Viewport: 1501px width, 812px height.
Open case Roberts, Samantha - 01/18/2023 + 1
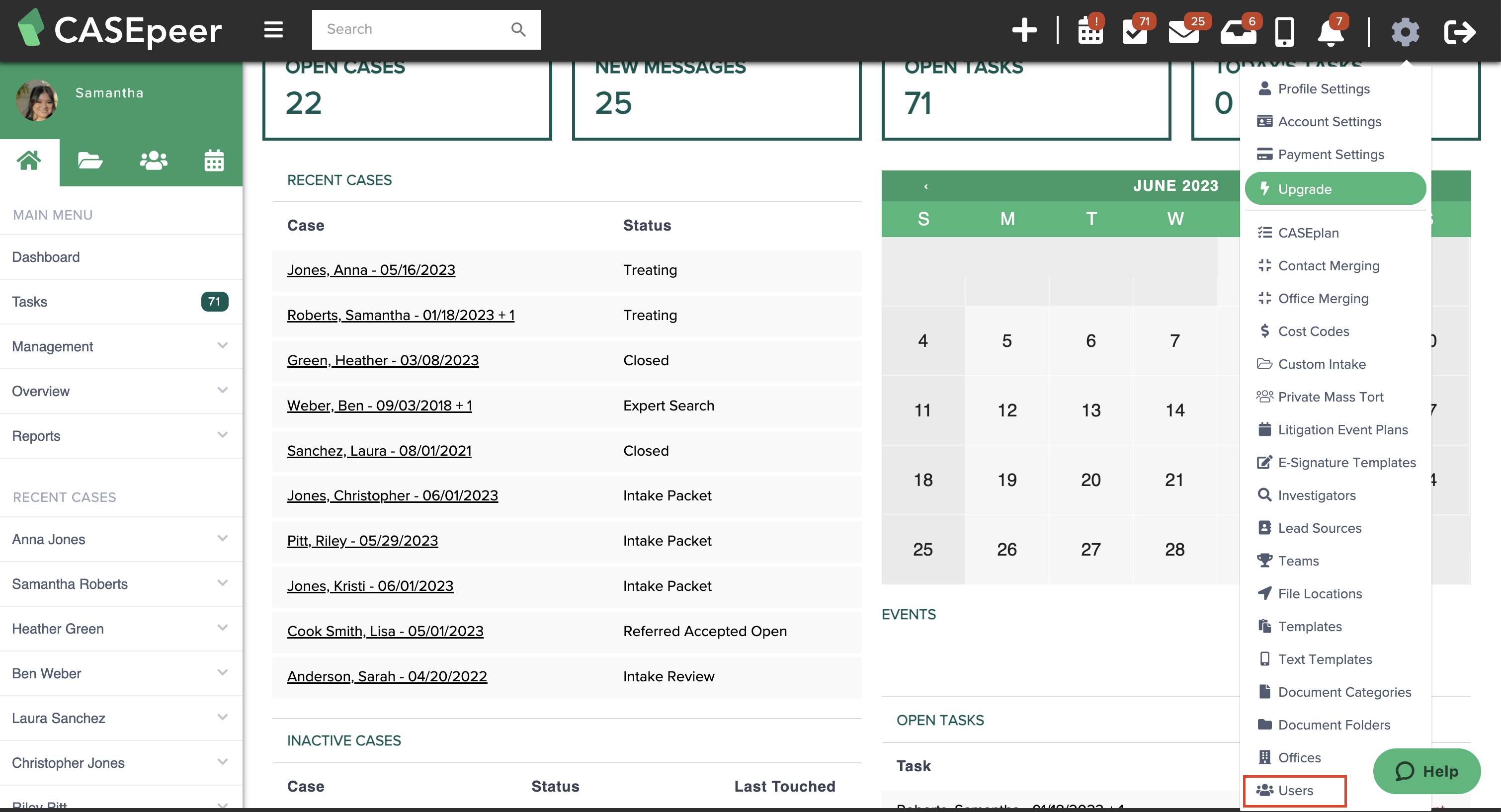tap(401, 315)
